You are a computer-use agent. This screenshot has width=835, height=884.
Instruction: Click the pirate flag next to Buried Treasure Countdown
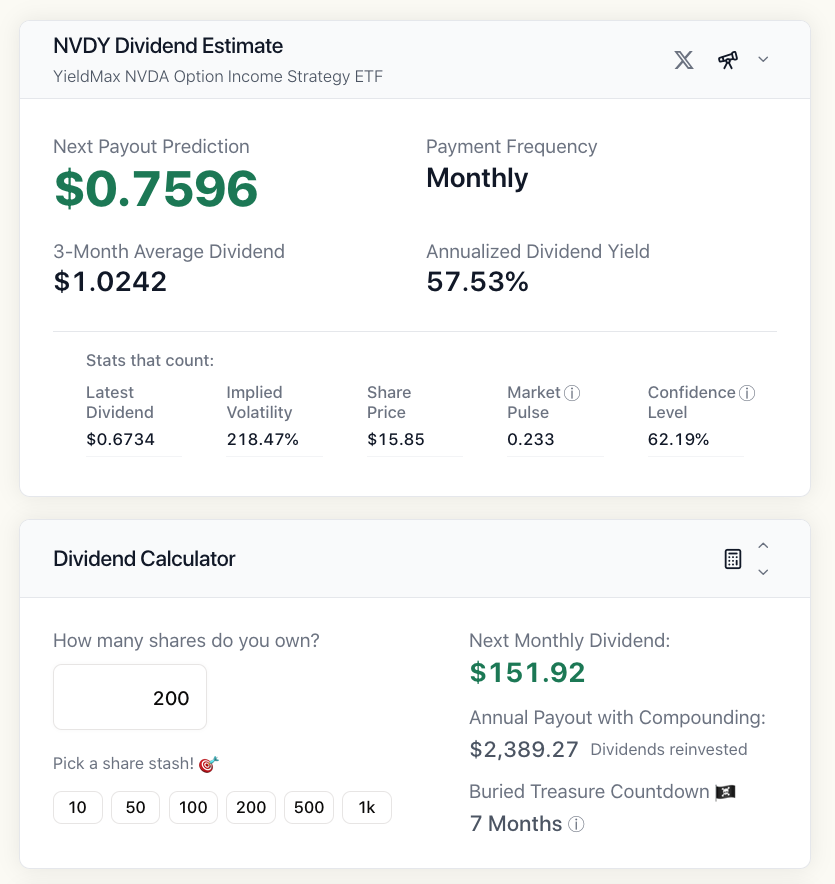coord(726,792)
